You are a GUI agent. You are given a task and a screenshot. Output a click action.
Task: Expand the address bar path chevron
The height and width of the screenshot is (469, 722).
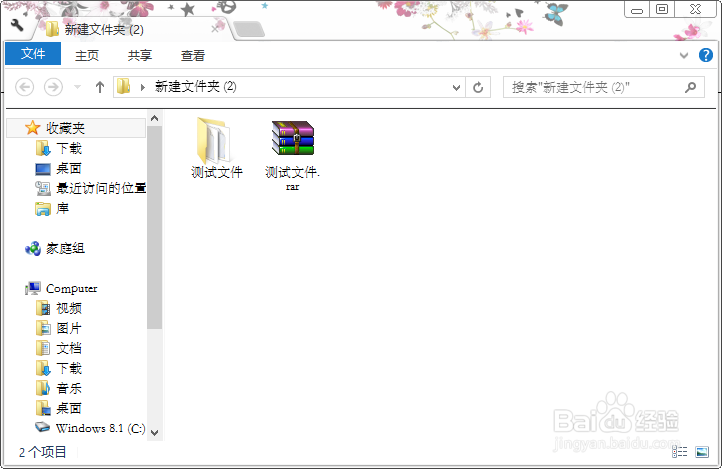click(x=143, y=87)
